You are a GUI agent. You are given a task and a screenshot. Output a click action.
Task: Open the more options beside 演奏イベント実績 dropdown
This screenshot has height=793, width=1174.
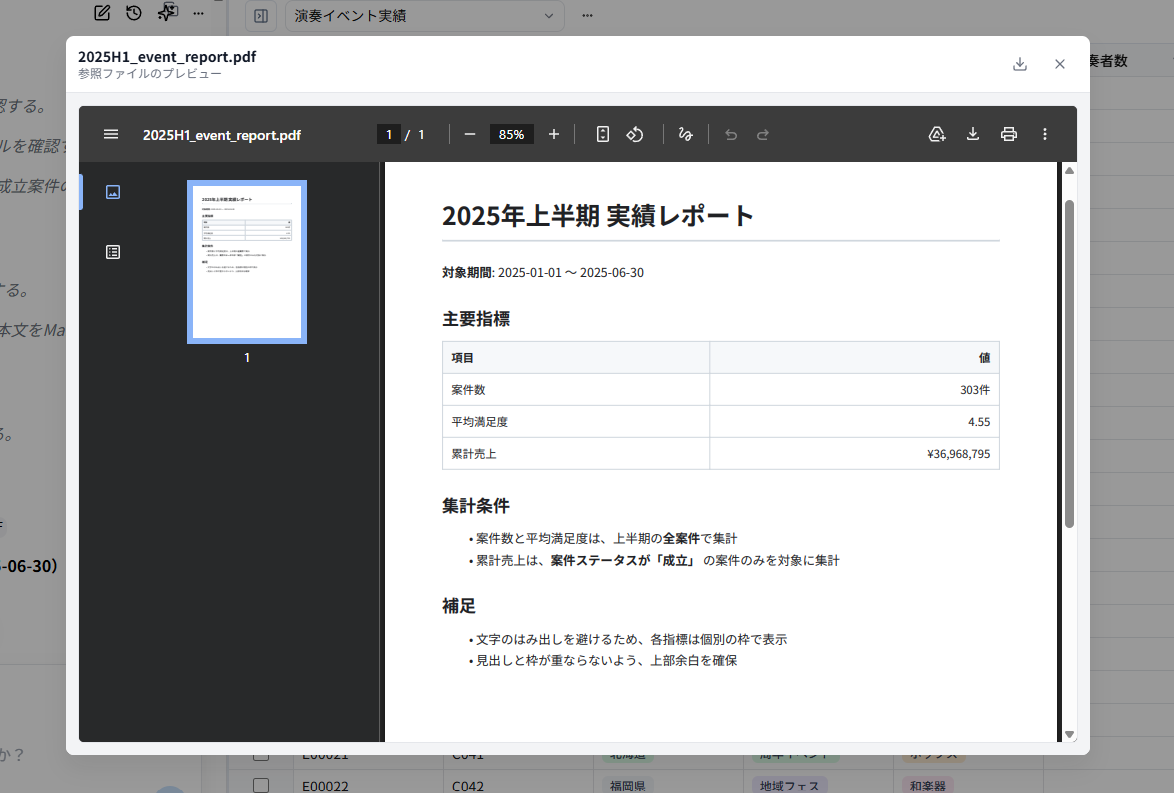coord(587,16)
